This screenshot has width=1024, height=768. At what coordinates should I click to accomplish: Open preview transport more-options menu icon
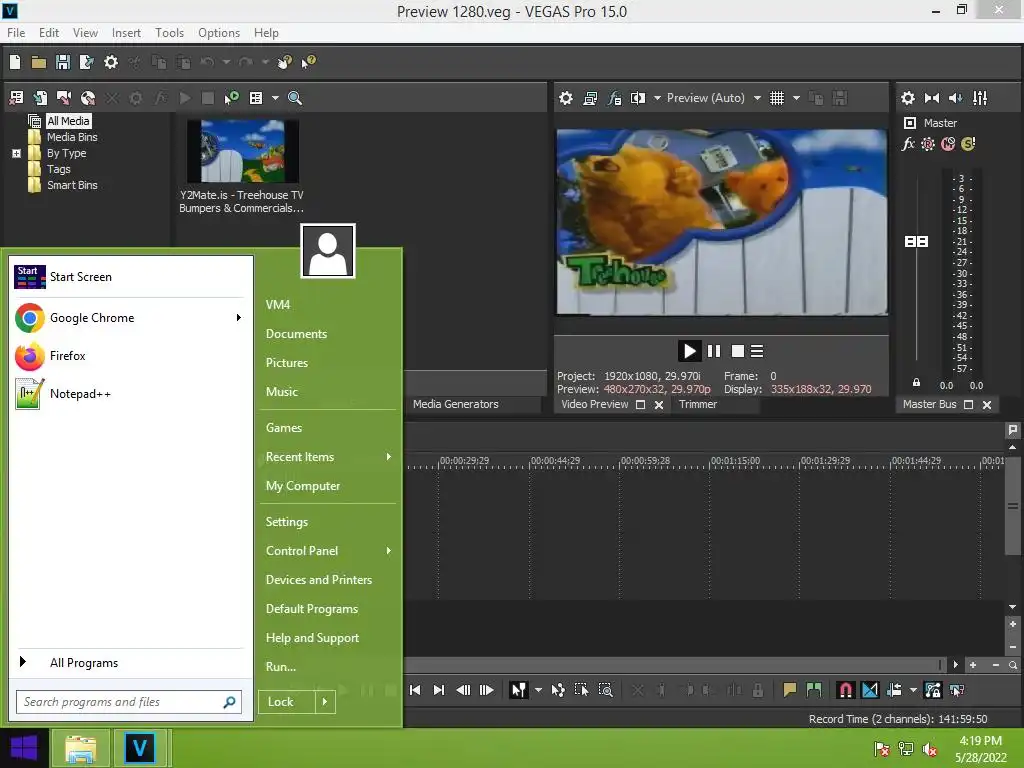[757, 351]
